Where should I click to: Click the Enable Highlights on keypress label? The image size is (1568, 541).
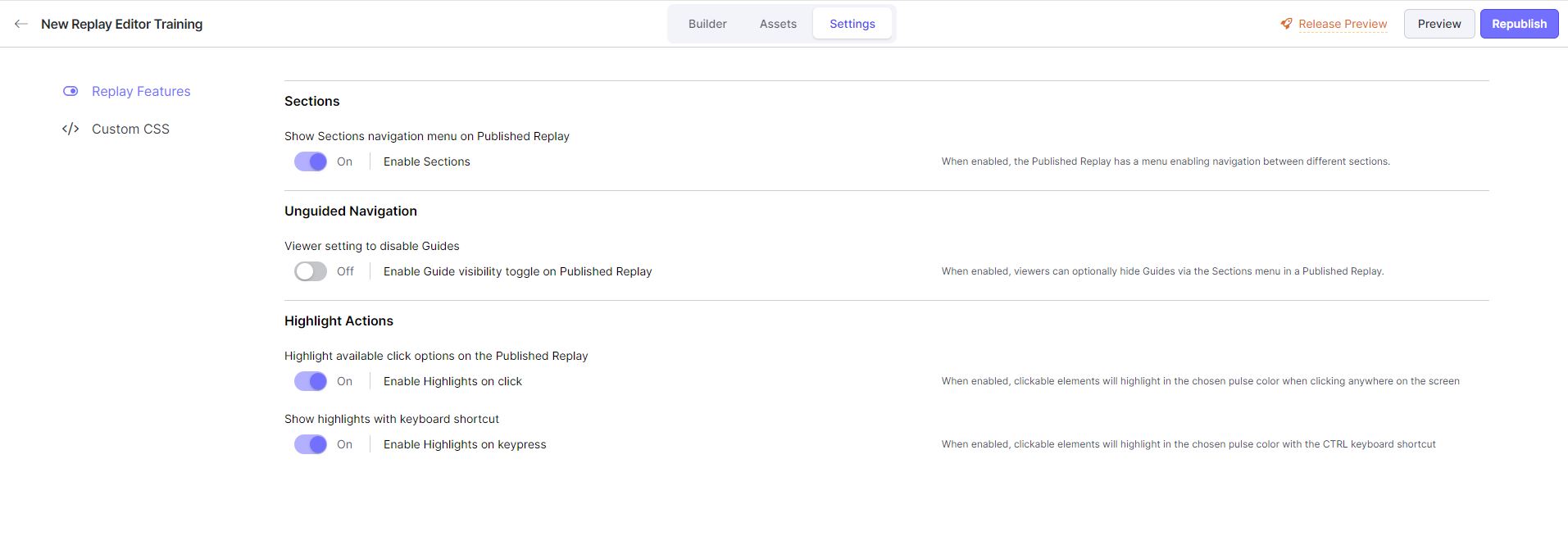465,444
